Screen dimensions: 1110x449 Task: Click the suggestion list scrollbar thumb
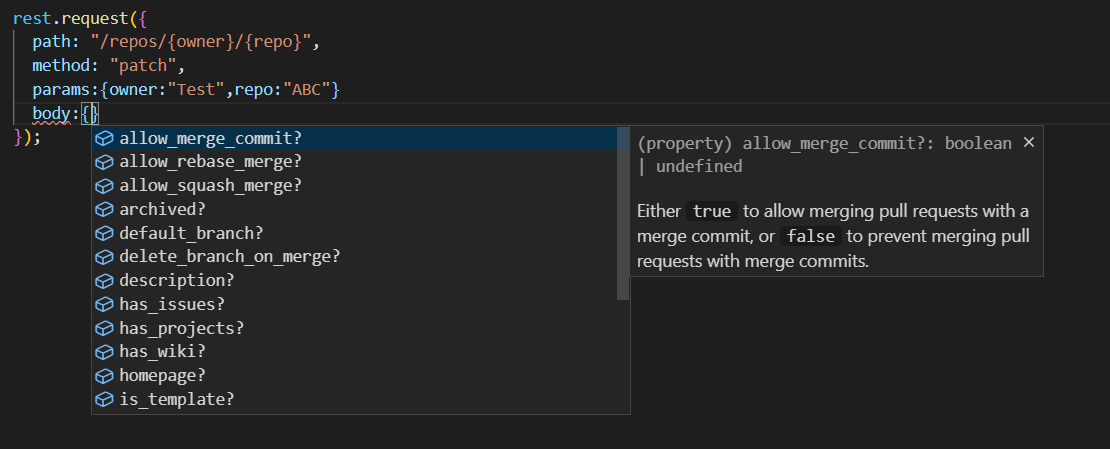click(623, 213)
